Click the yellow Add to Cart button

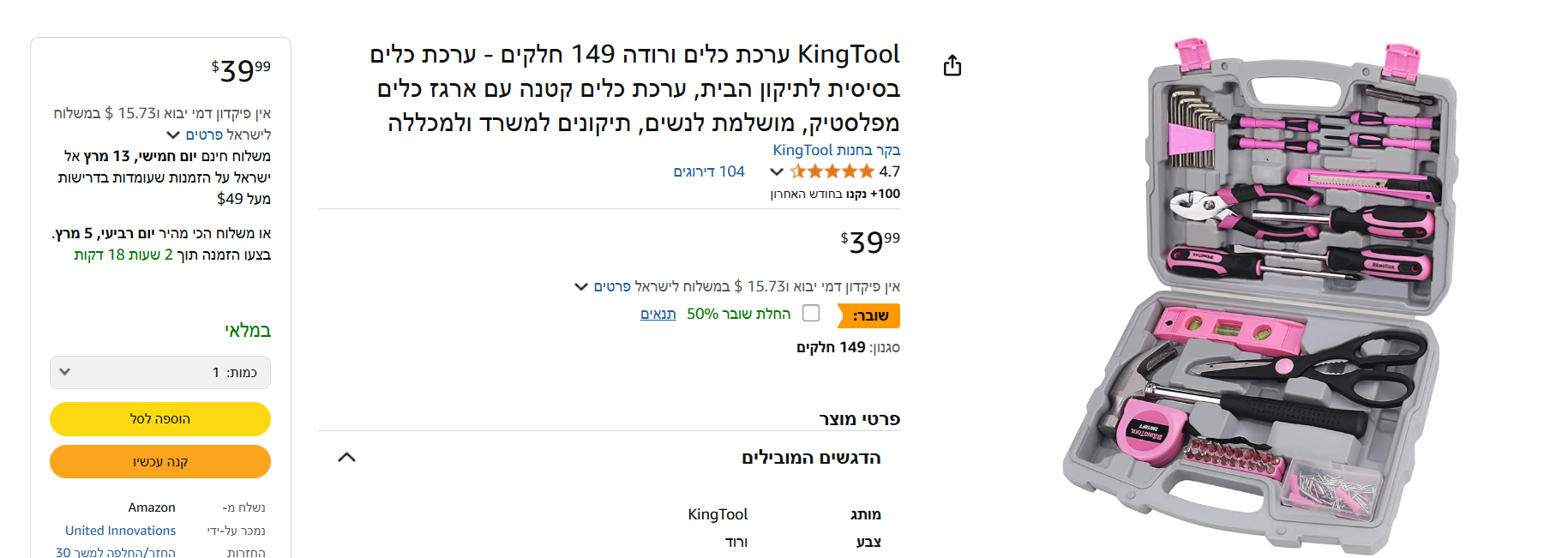pyautogui.click(x=160, y=419)
